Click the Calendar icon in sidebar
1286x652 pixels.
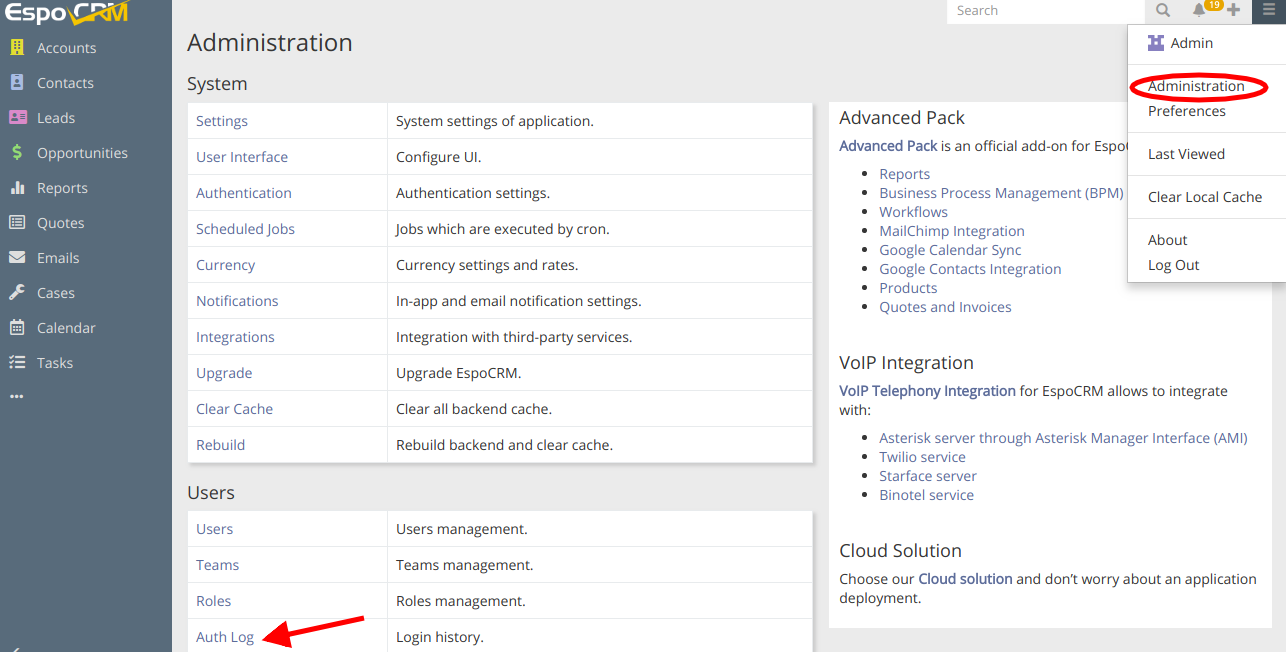pos(17,327)
